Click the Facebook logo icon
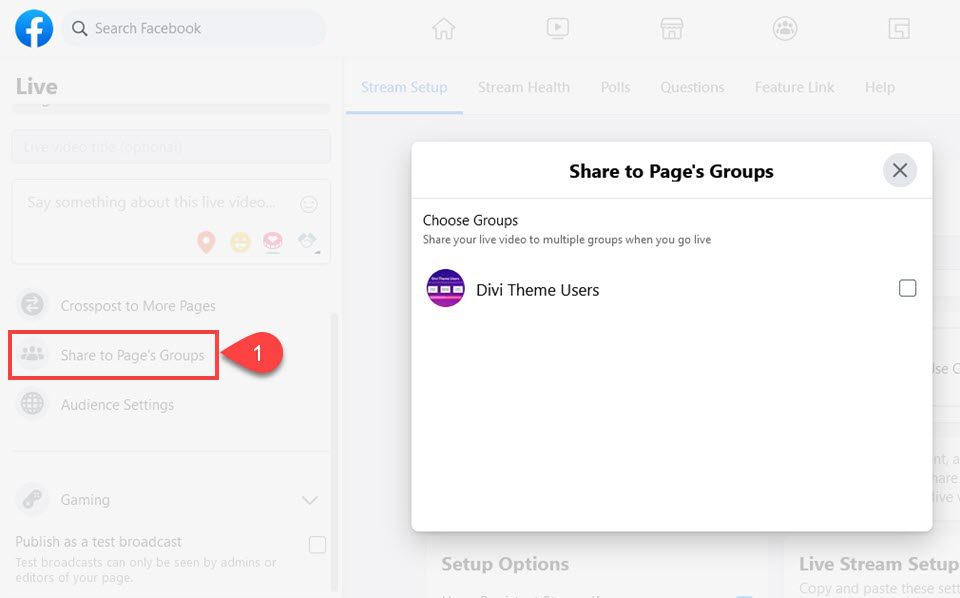Screen dimensions: 960x598 click(x=33, y=28)
